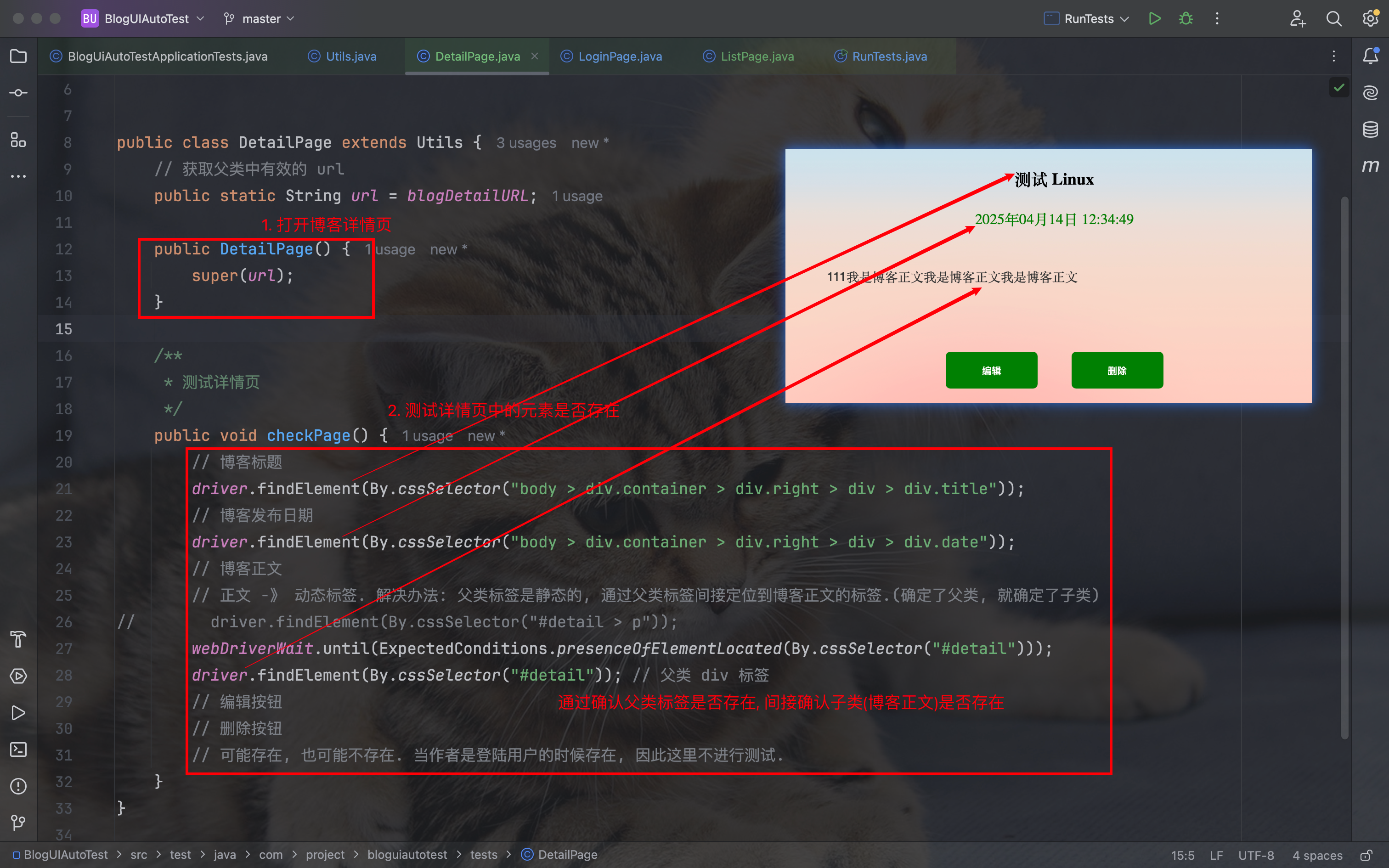The height and width of the screenshot is (868, 1389).
Task: Run RunTests with the green play button
Action: click(1155, 19)
